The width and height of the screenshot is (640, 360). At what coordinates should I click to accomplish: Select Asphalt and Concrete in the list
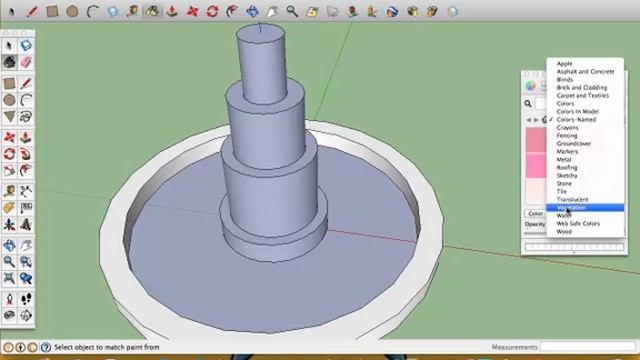pos(585,71)
